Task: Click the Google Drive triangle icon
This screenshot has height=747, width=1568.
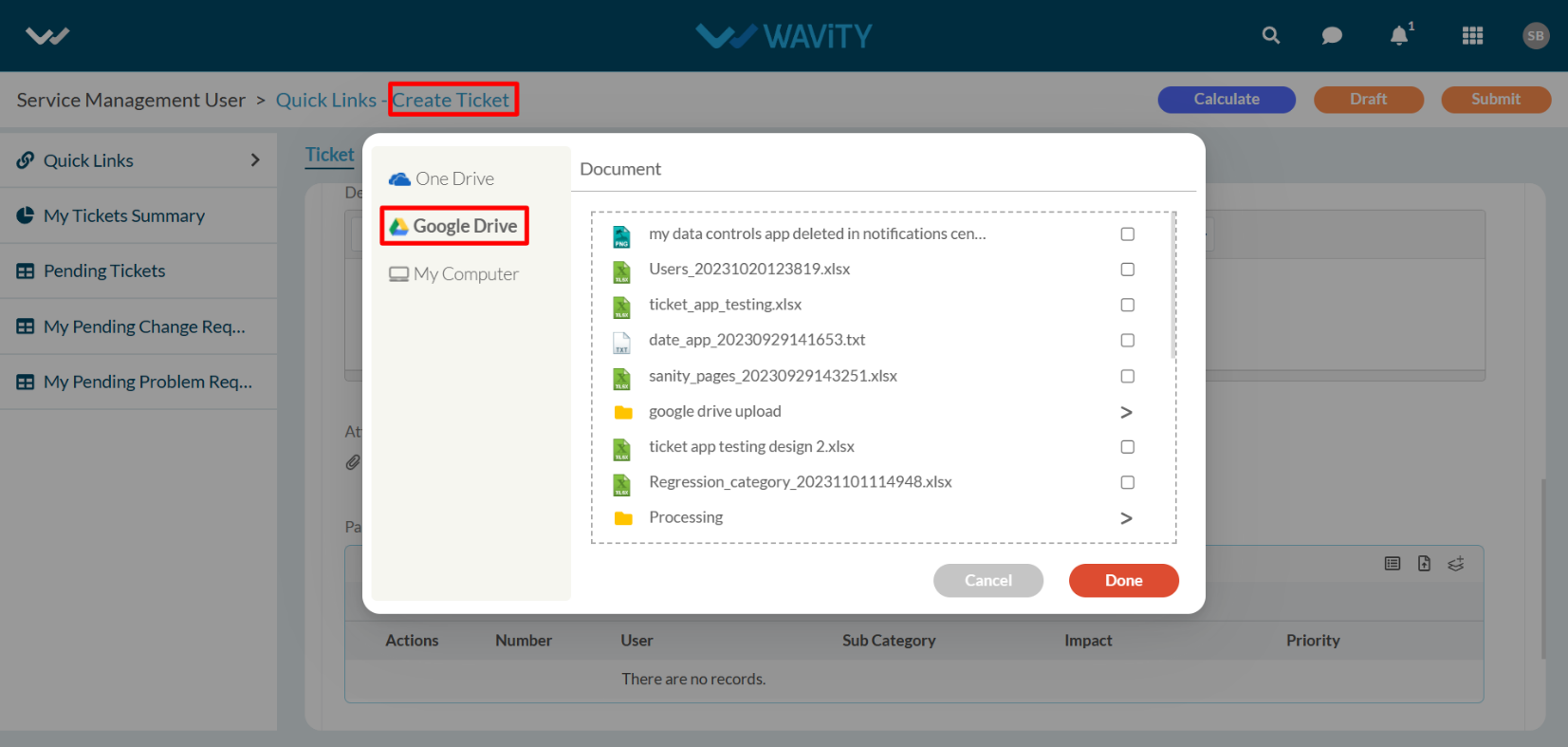Action: coord(399,226)
